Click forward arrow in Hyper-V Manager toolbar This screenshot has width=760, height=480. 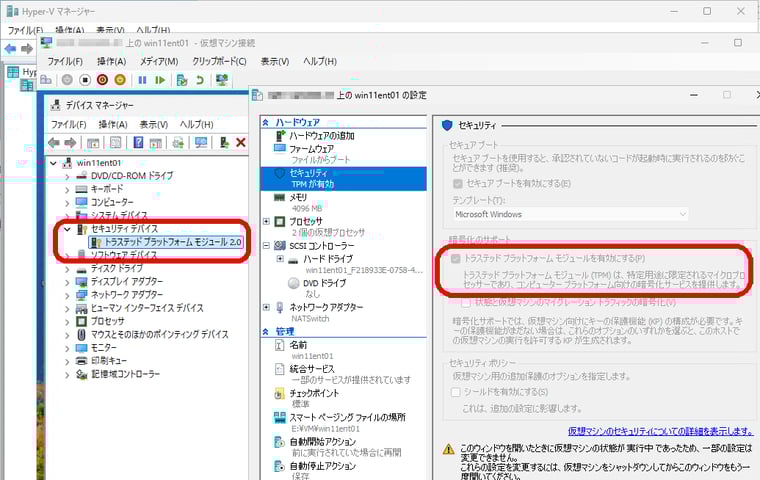[x=27, y=48]
